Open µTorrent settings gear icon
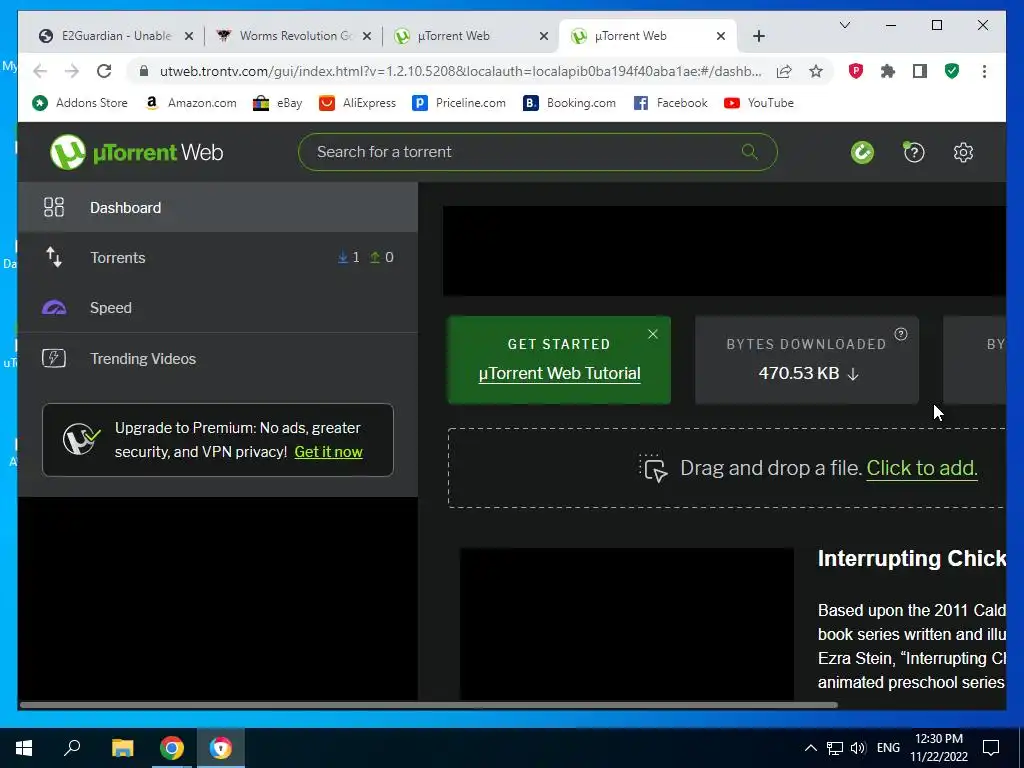This screenshot has height=768, width=1024. pos(963,152)
